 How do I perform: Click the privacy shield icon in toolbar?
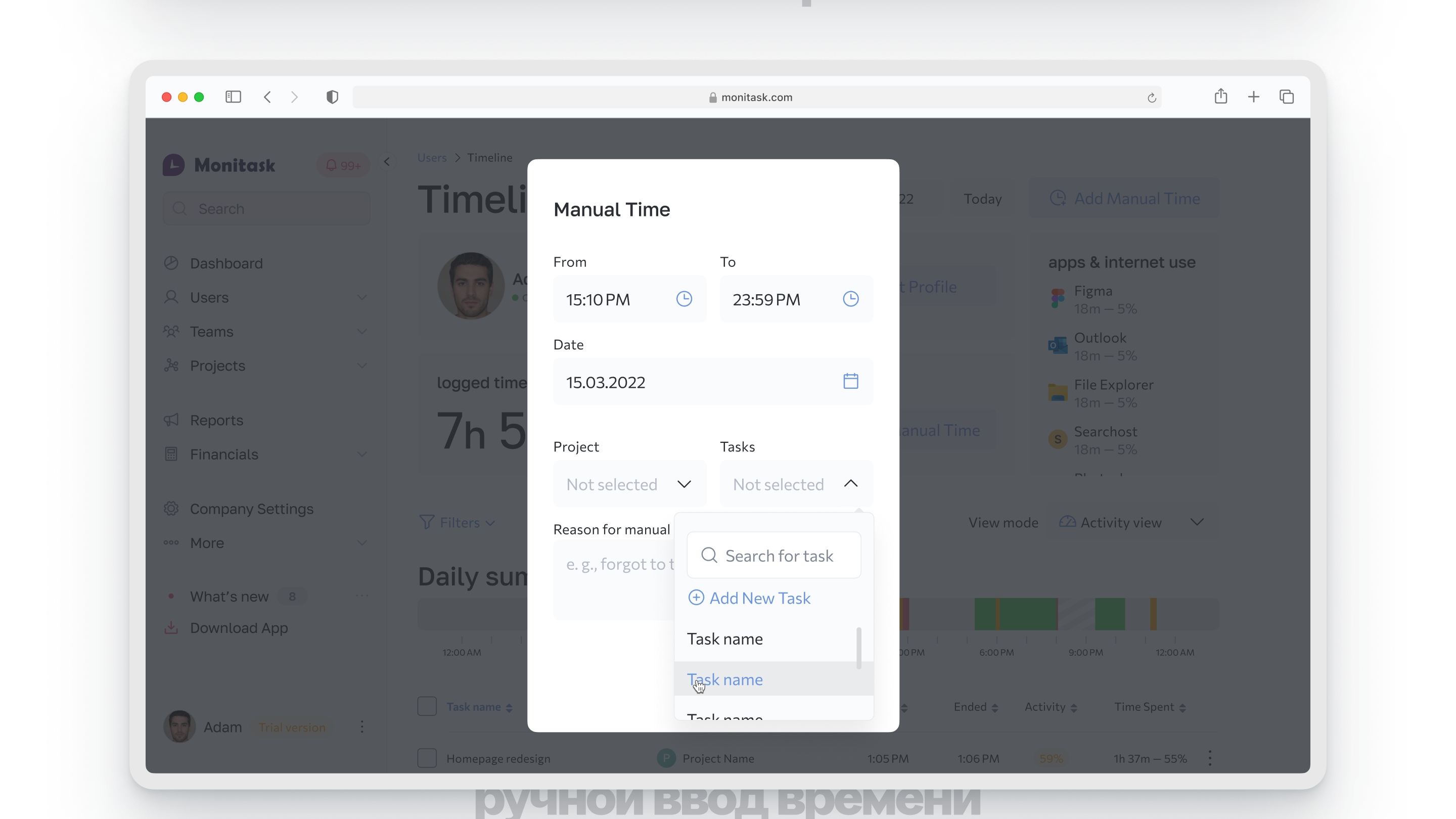click(332, 97)
